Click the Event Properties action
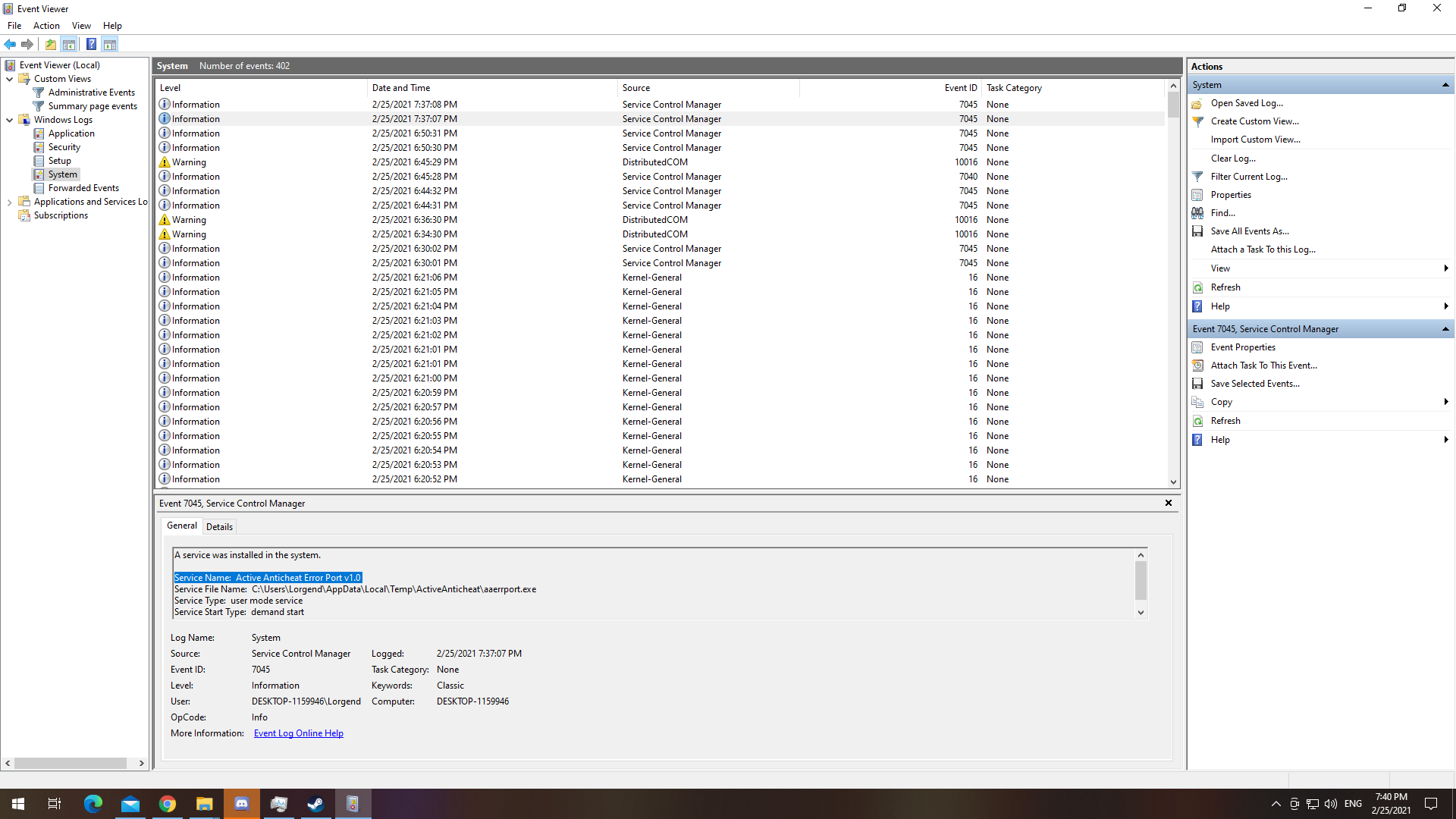 1242,347
